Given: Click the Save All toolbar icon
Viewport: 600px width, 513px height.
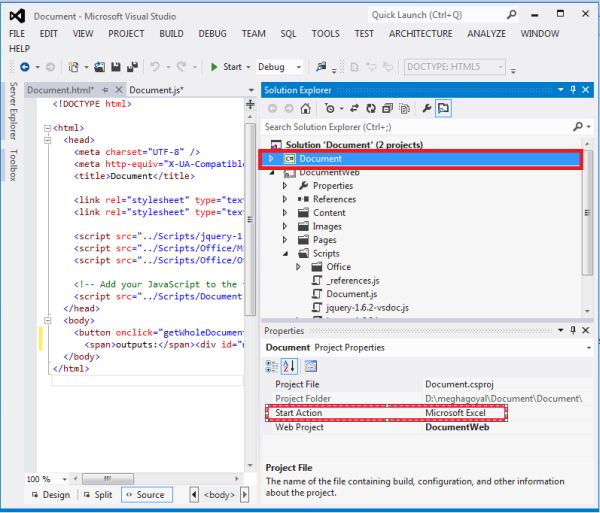Looking at the screenshot, I should coord(131,67).
